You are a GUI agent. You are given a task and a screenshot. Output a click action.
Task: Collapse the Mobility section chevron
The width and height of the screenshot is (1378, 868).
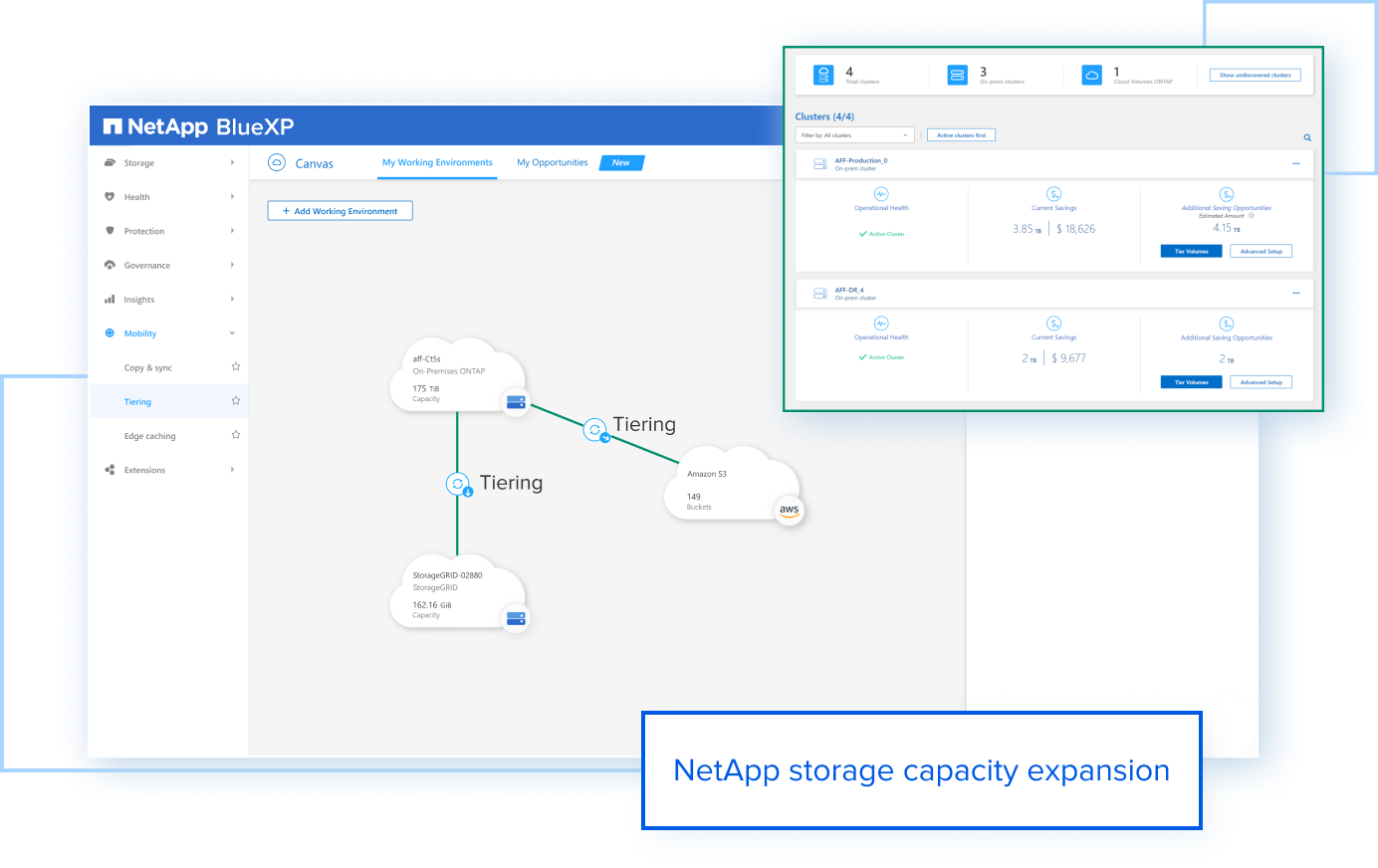pos(232,332)
